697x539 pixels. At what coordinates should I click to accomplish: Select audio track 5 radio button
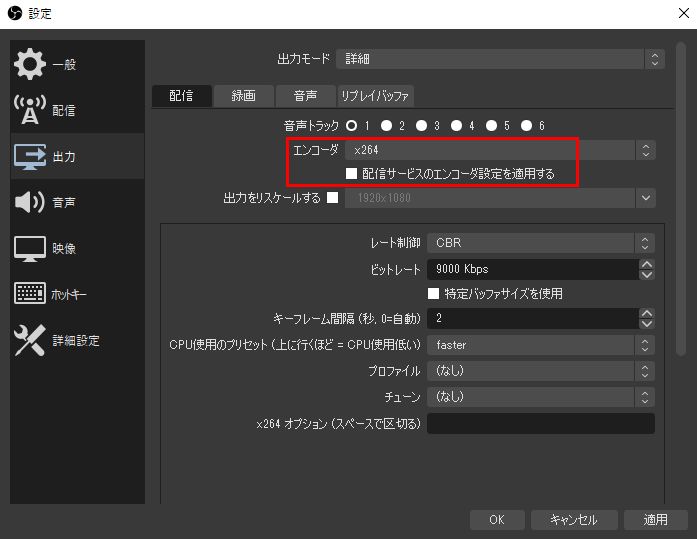(491, 126)
